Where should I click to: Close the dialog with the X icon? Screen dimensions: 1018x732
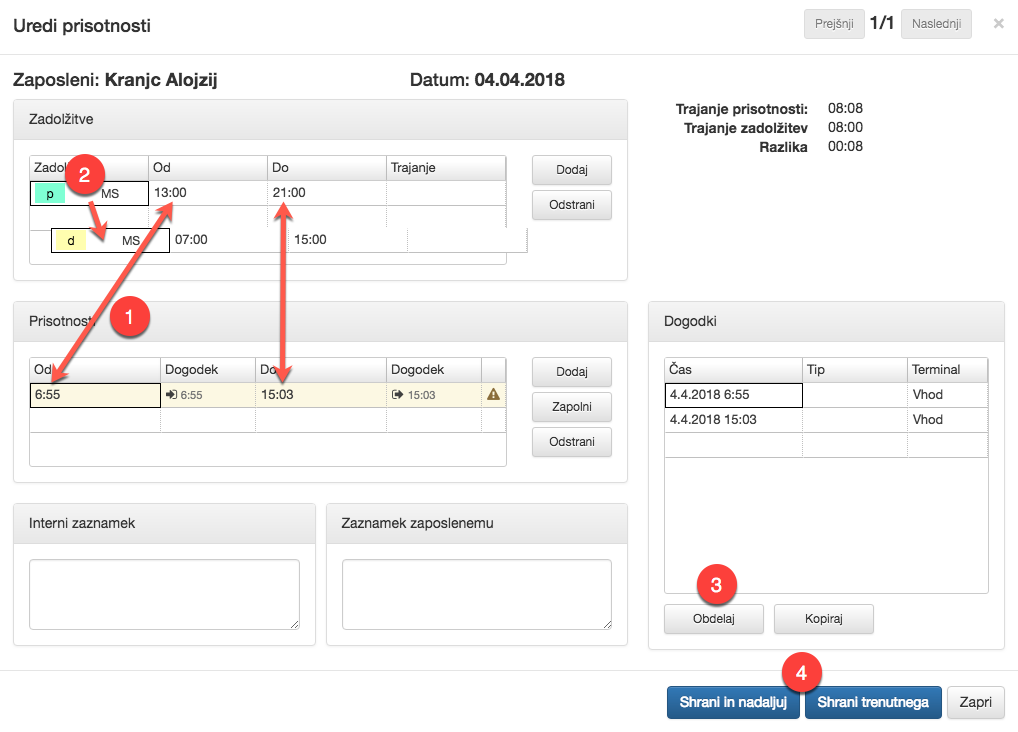tap(998, 24)
